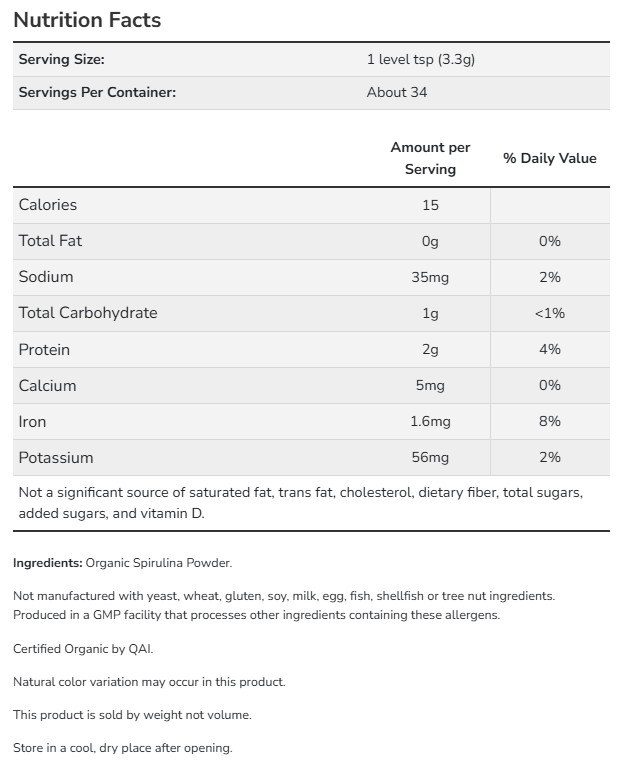Select the Iron 8% daily value
Image resolution: width=622 pixels, height=765 pixels.
point(549,421)
